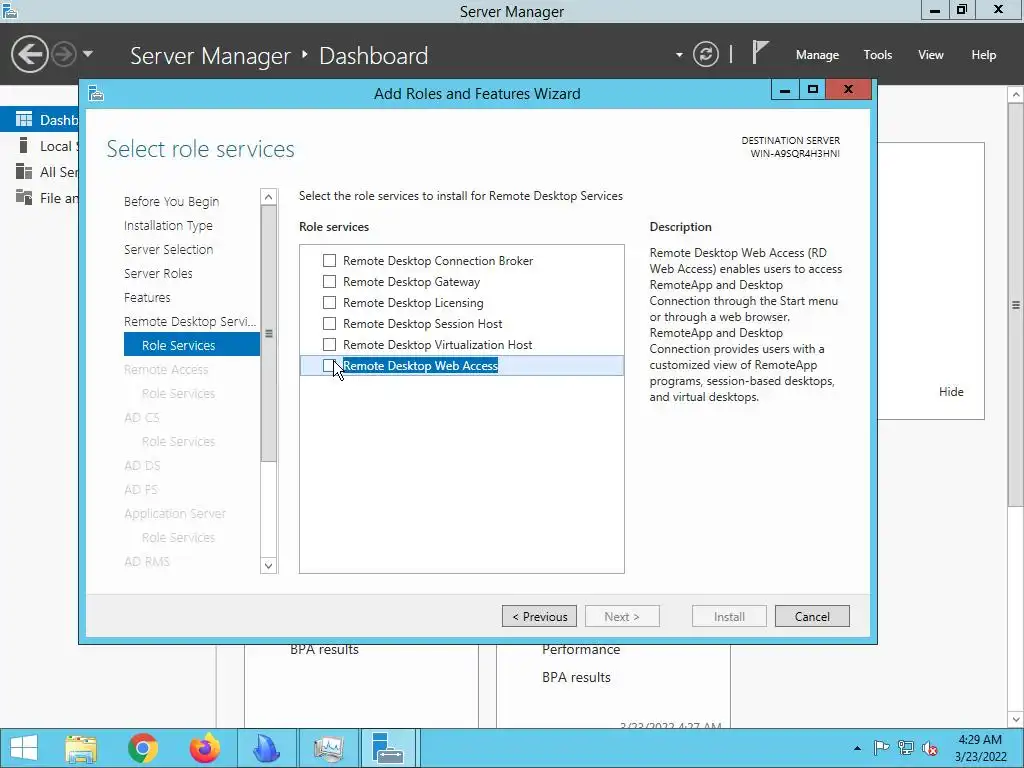Go to Installation Type step
Viewport: 1024px width, 768px height.
(168, 225)
